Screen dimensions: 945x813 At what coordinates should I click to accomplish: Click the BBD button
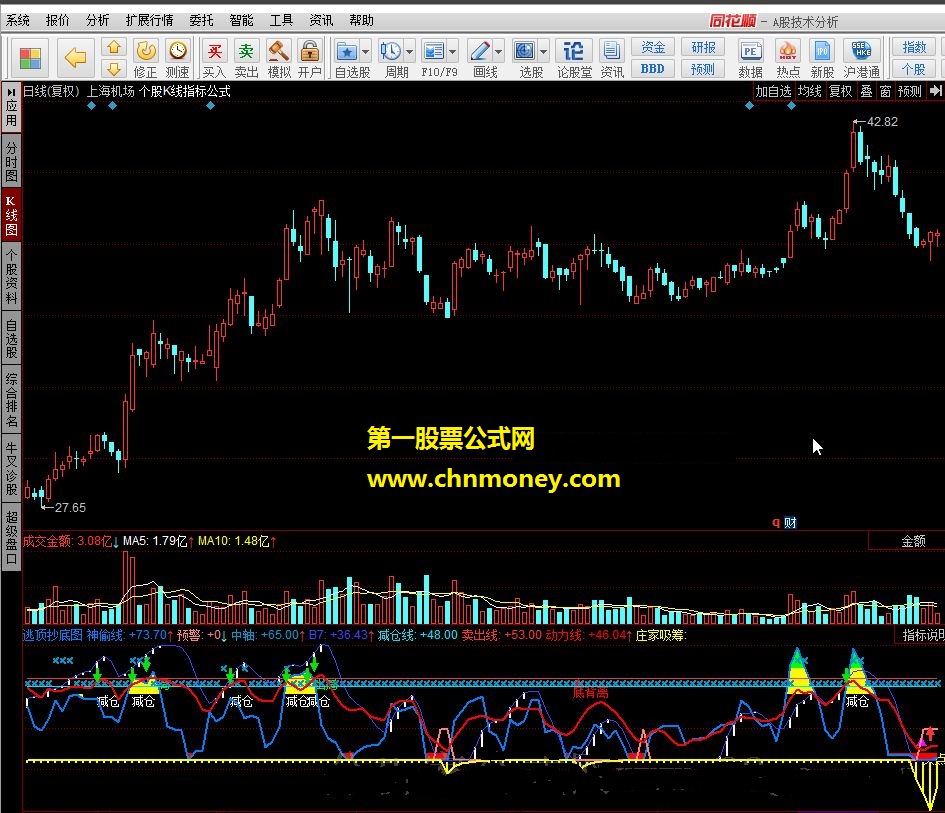(653, 69)
